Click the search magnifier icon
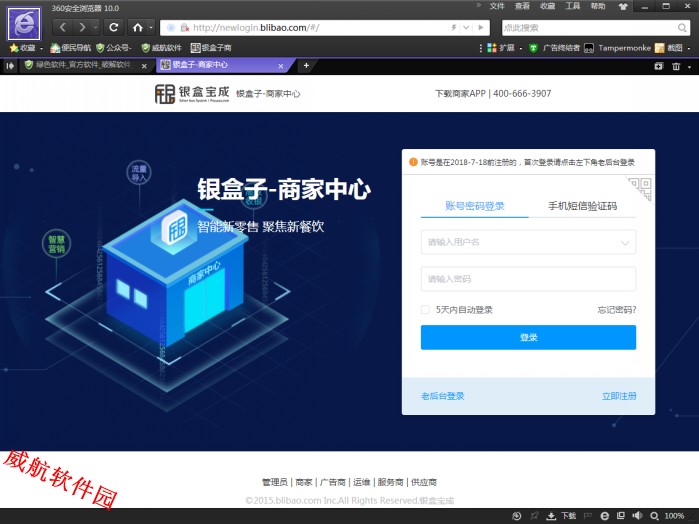Screen dimensions: 699x524 point(682,28)
